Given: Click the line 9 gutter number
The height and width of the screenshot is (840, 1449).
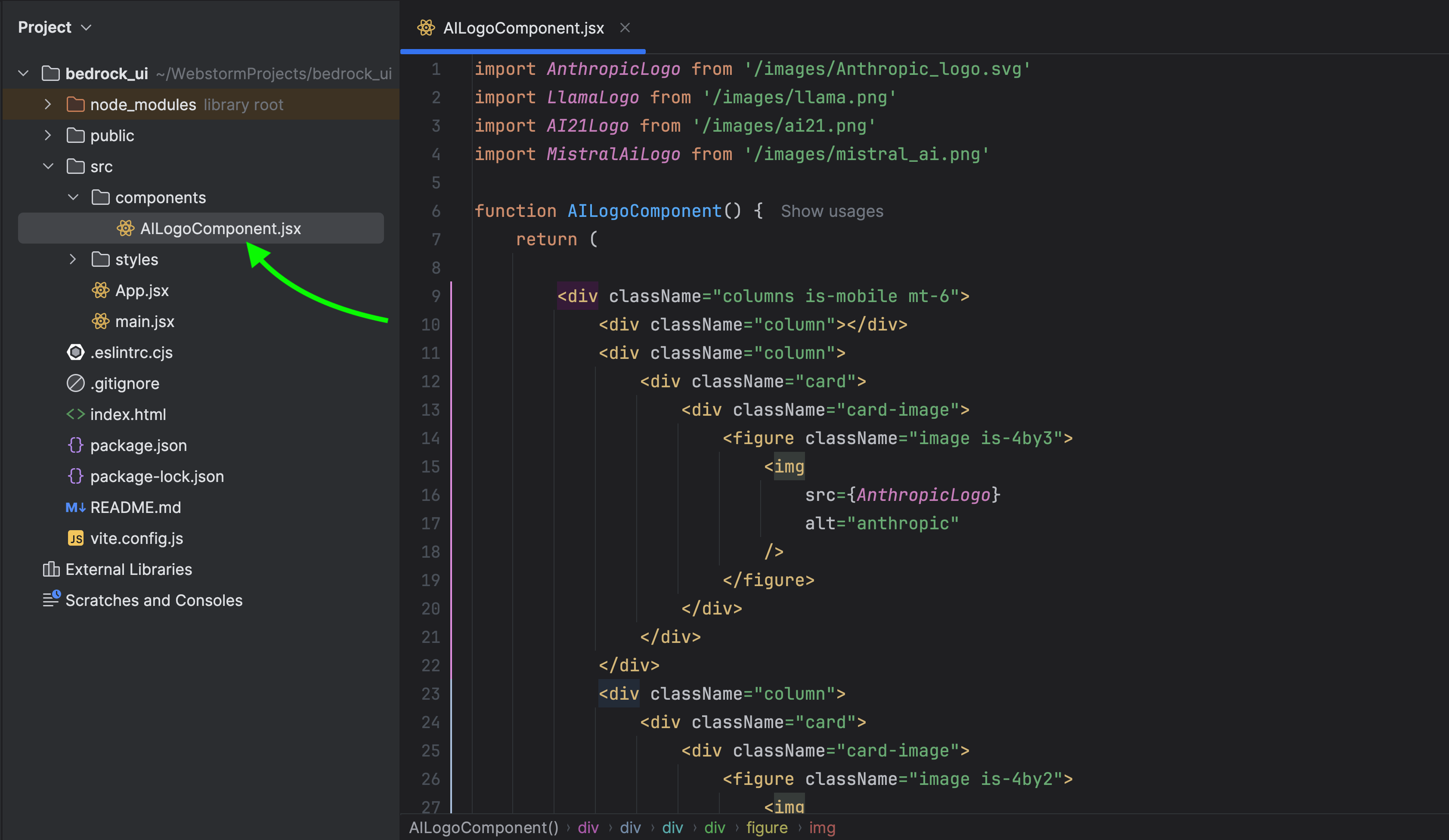Looking at the screenshot, I should pyautogui.click(x=433, y=296).
